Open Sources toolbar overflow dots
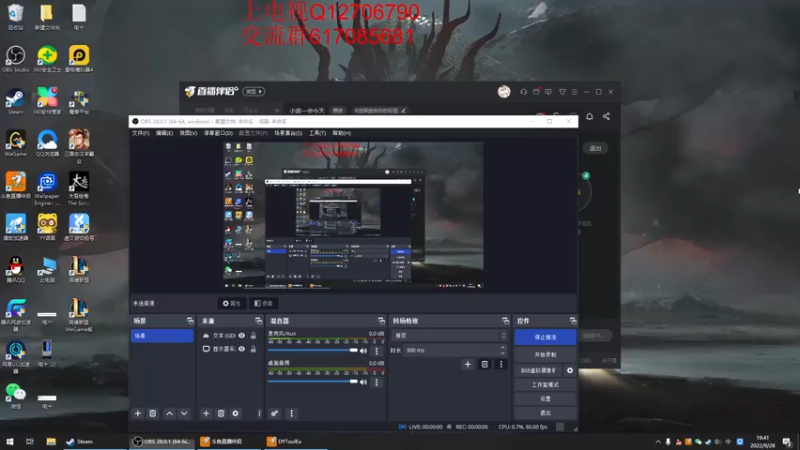800x450 pixels. coord(259,413)
